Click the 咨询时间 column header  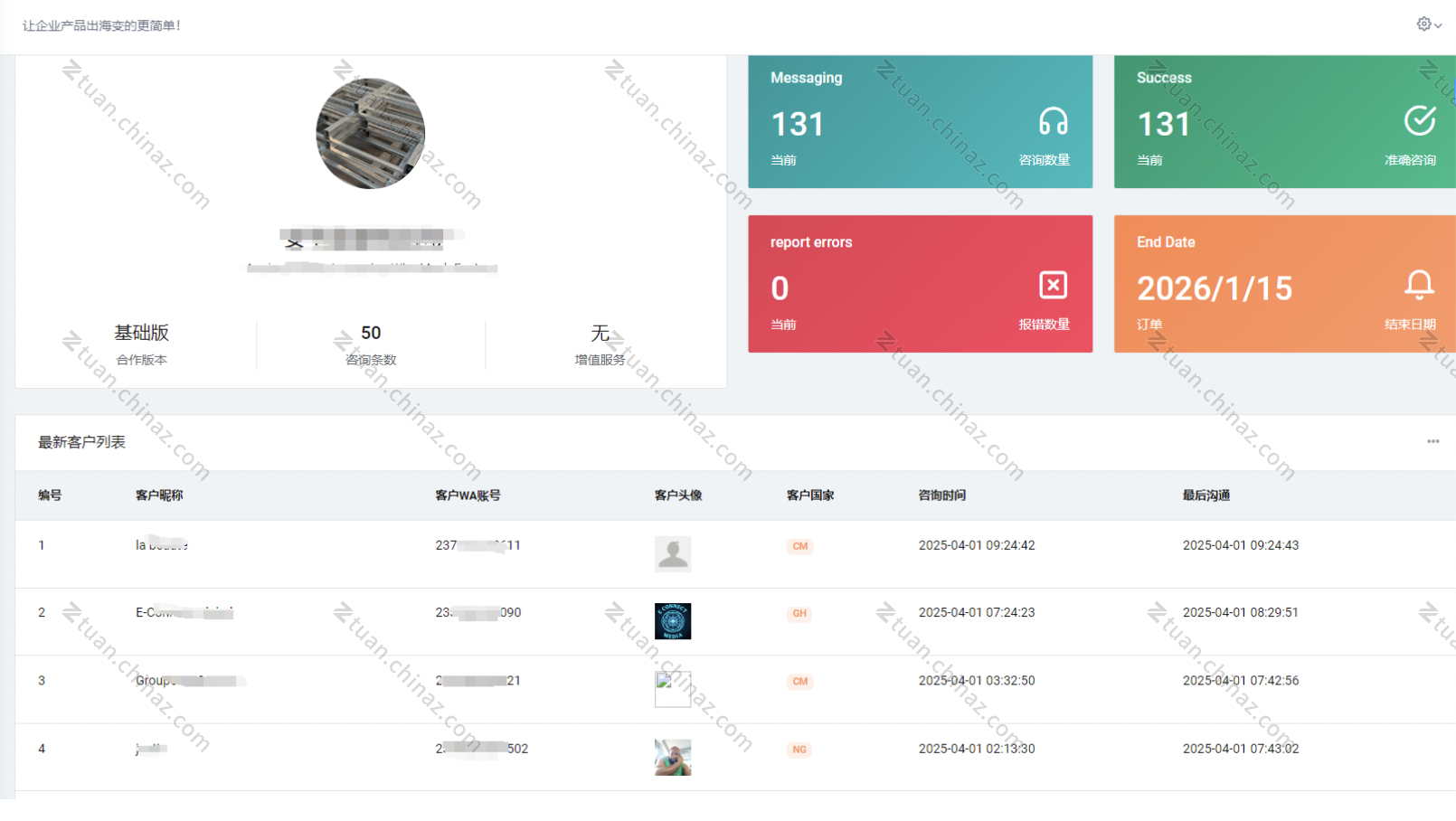coord(942,495)
